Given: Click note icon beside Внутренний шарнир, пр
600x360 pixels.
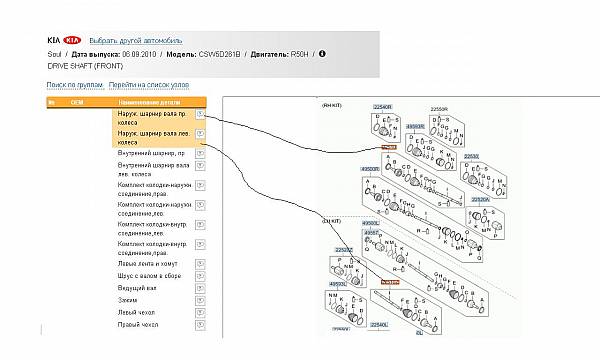Looking at the screenshot, I should point(200,153).
